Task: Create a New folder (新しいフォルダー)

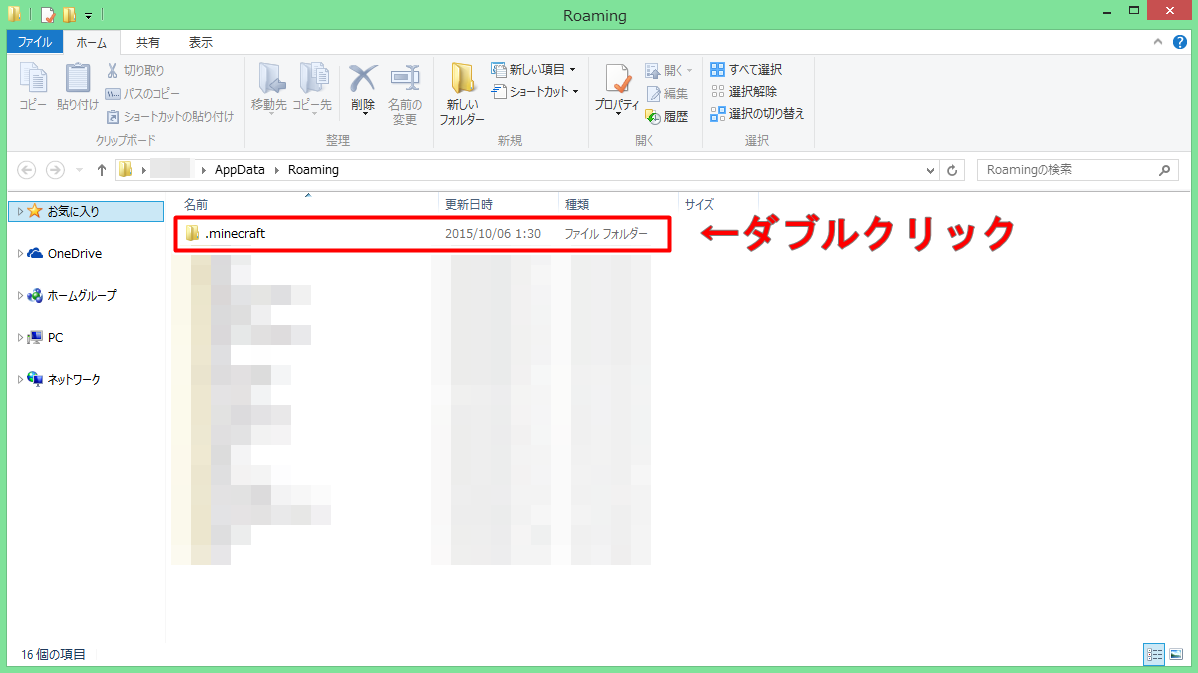Action: (462, 95)
